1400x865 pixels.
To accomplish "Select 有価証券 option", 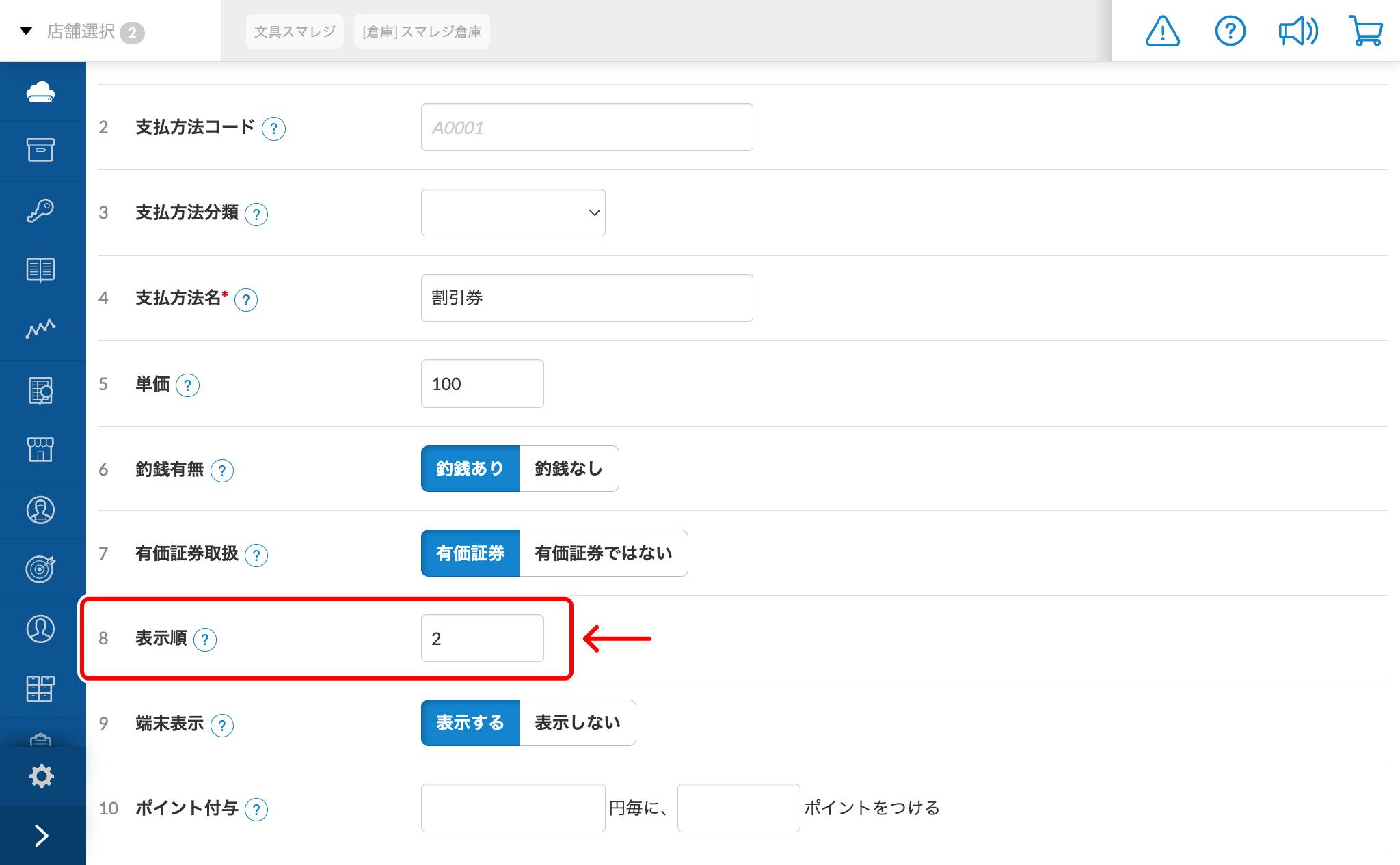I will coord(470,553).
